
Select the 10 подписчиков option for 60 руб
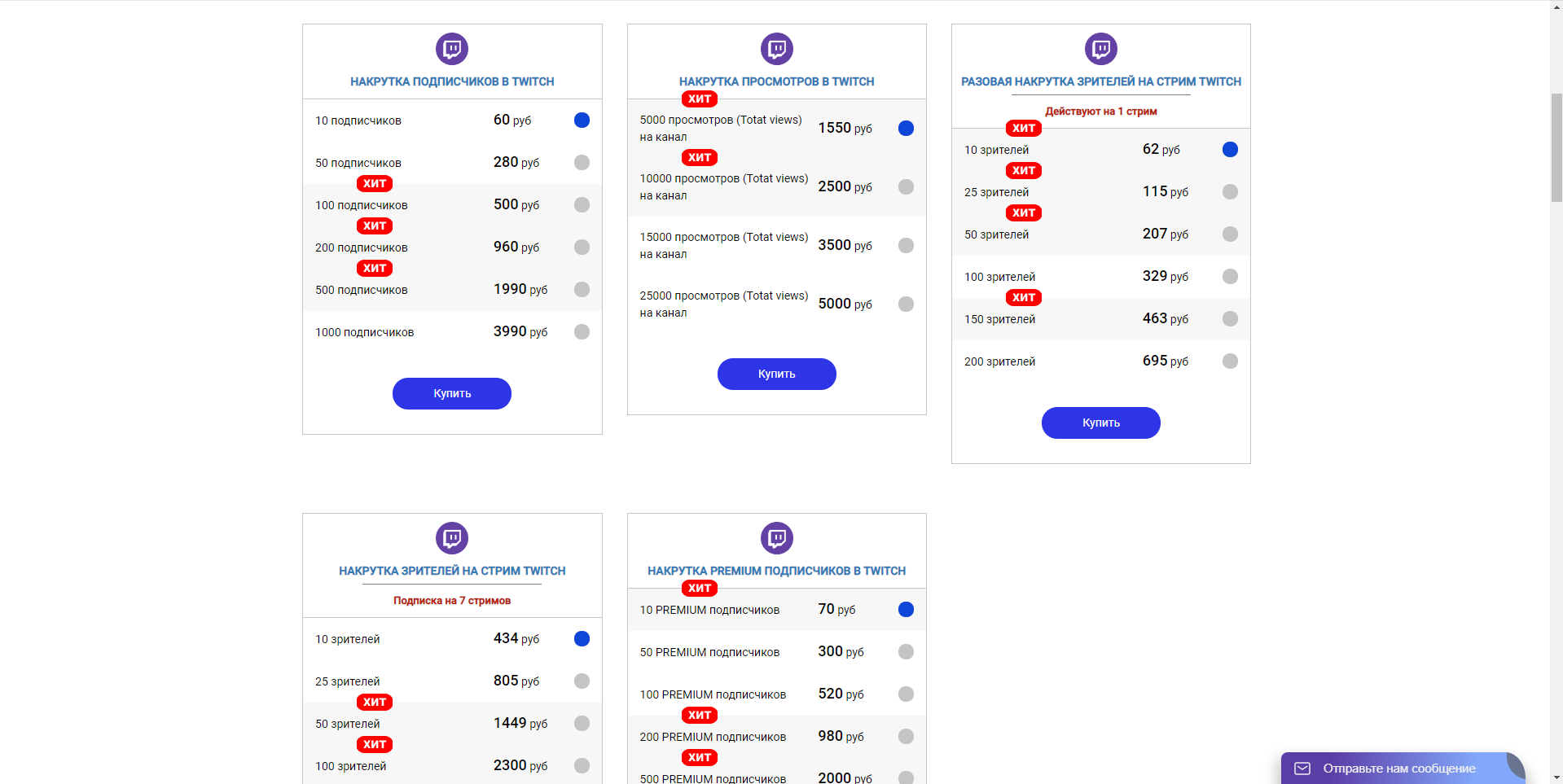(x=582, y=120)
